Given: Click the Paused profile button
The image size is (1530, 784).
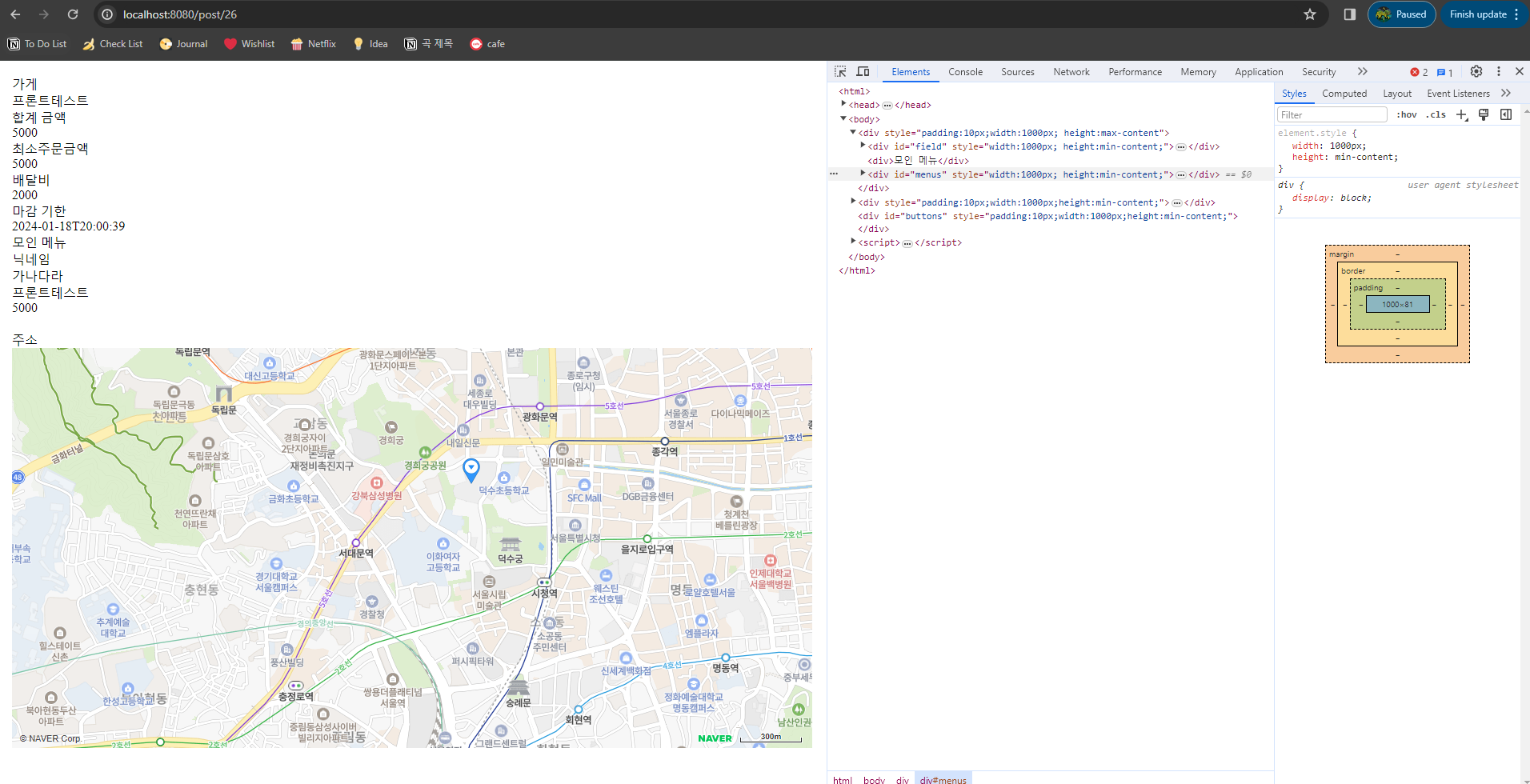Looking at the screenshot, I should [1402, 14].
